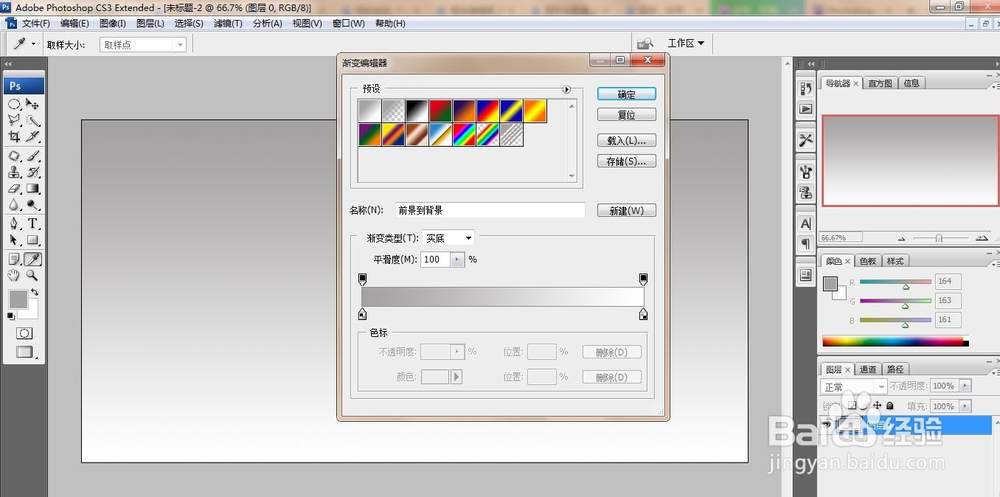Choose the Copper gradient preset
This screenshot has width=1000, height=497.
pos(417,135)
